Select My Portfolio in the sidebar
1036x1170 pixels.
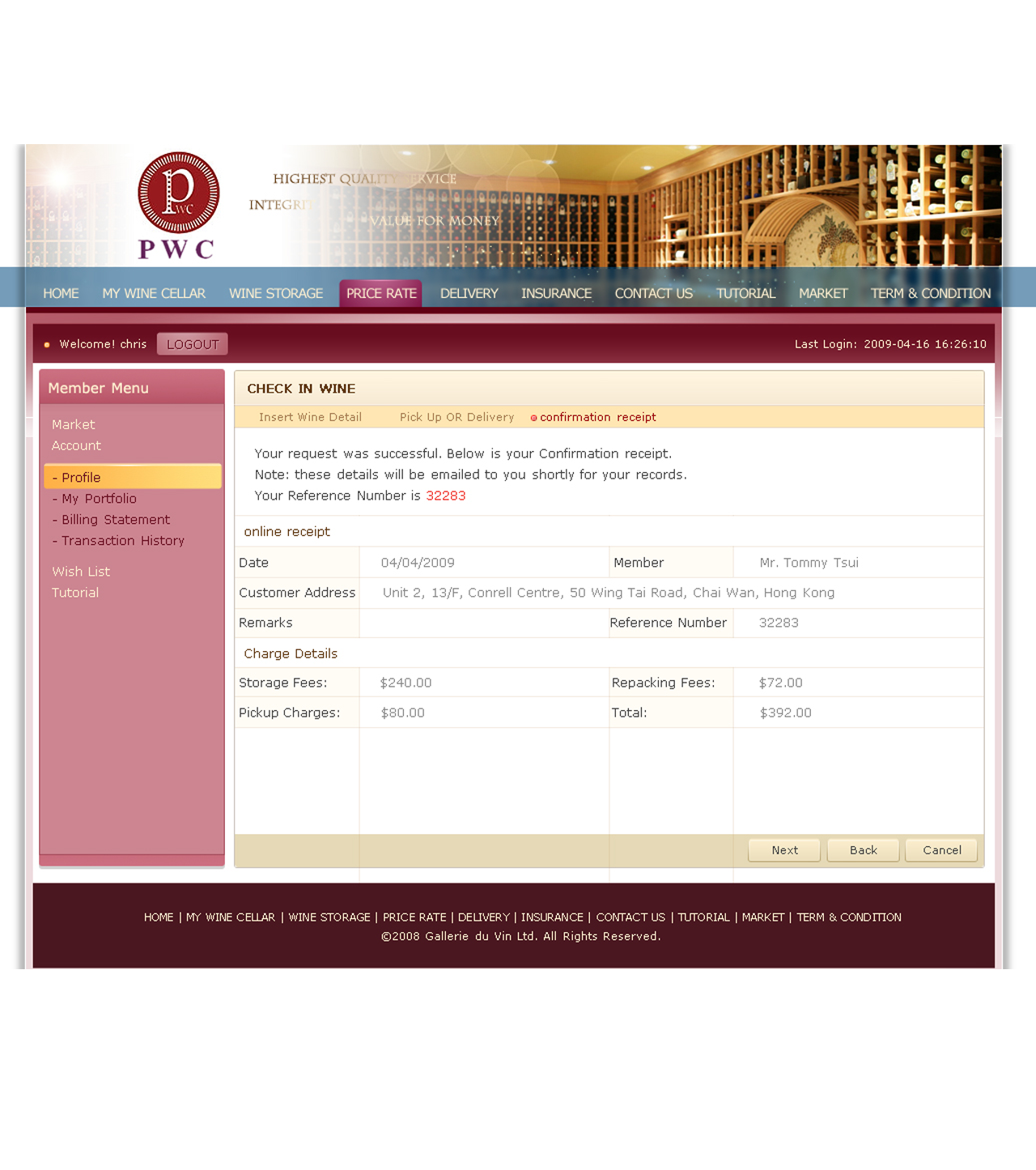pos(99,499)
